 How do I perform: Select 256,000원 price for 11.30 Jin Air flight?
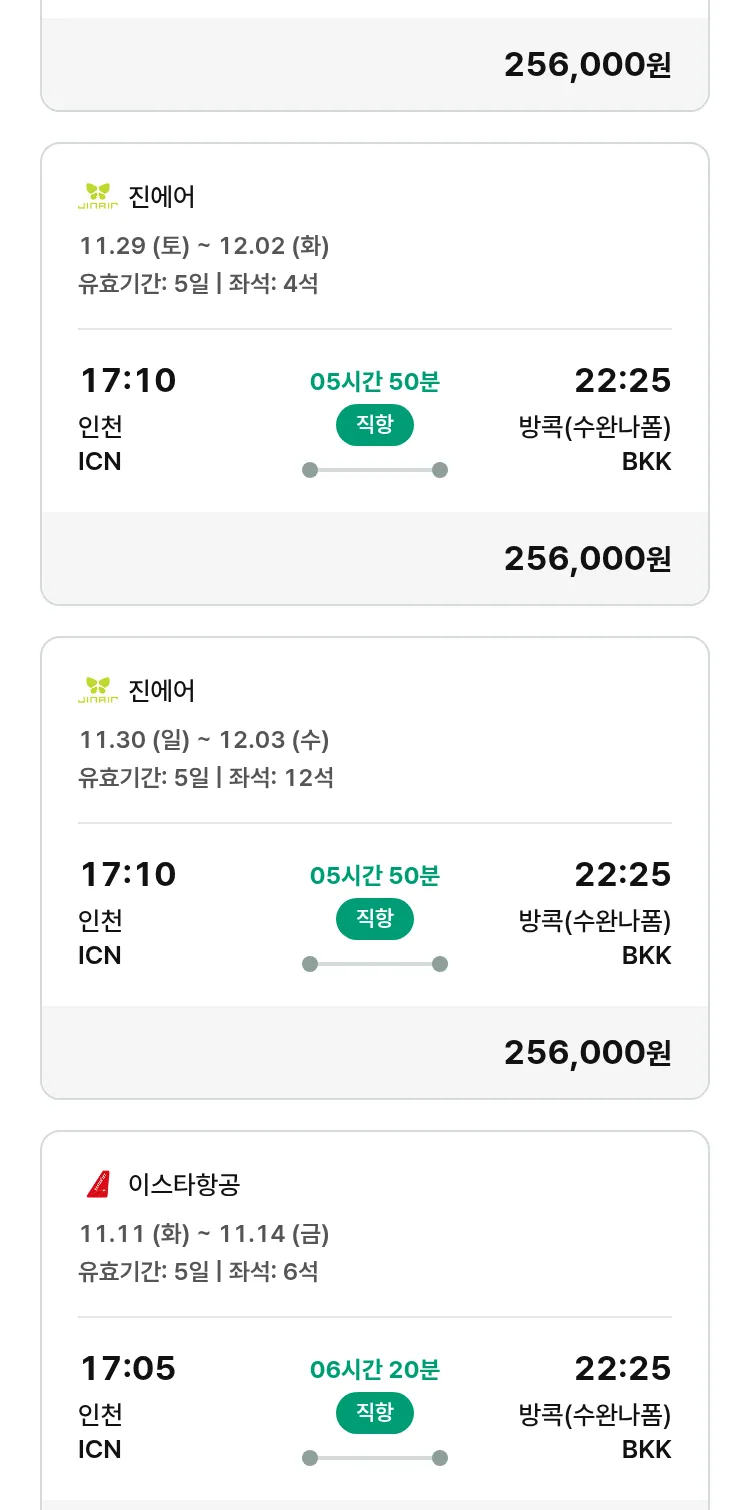(587, 1053)
